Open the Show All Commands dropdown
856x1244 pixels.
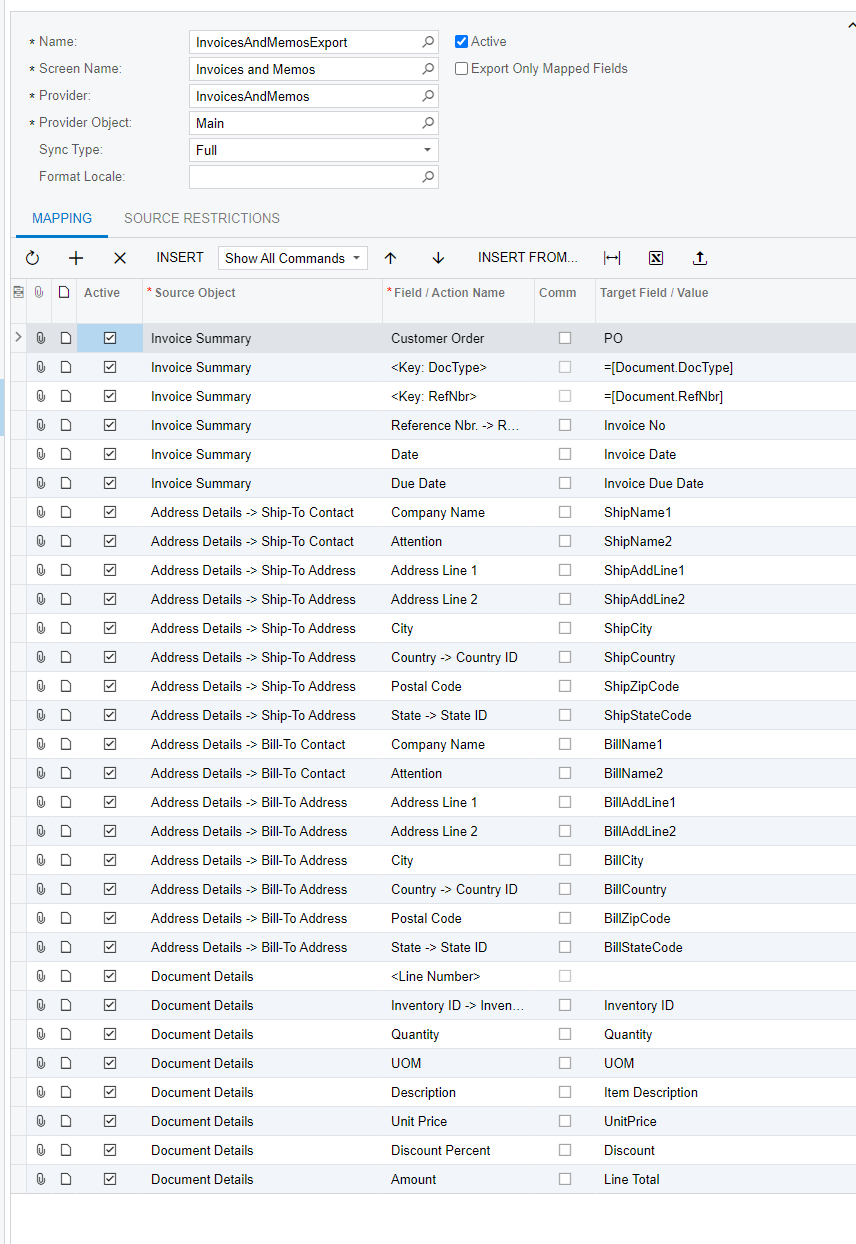pos(293,258)
